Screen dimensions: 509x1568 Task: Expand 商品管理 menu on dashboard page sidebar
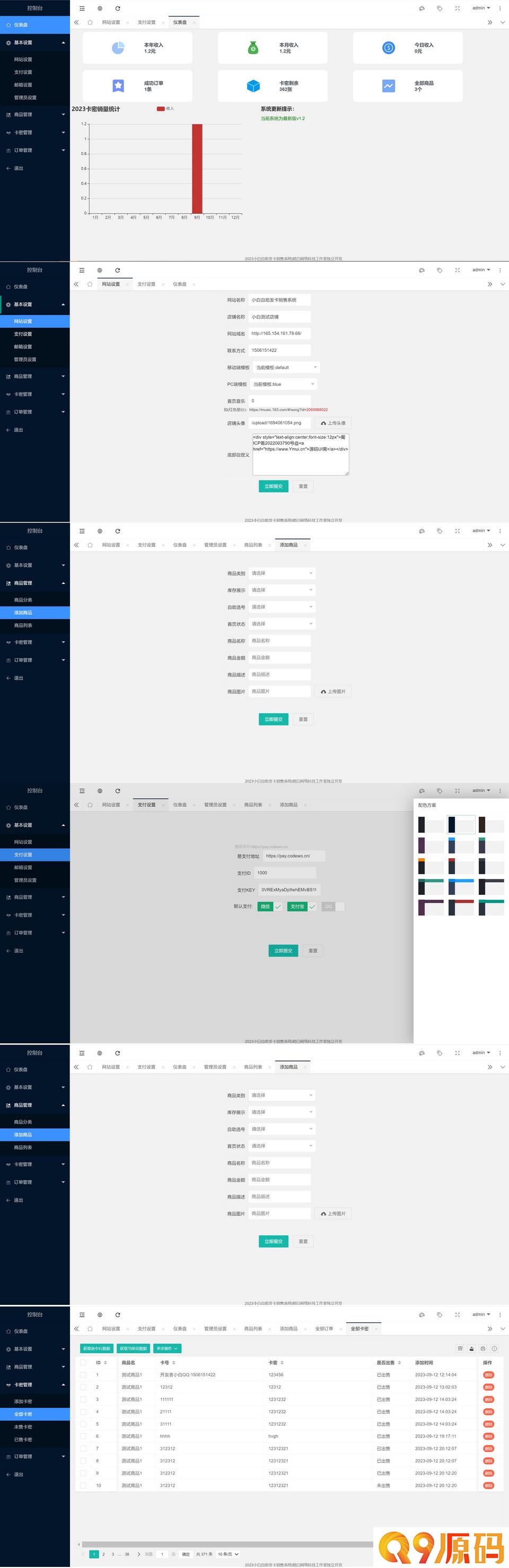click(x=34, y=115)
